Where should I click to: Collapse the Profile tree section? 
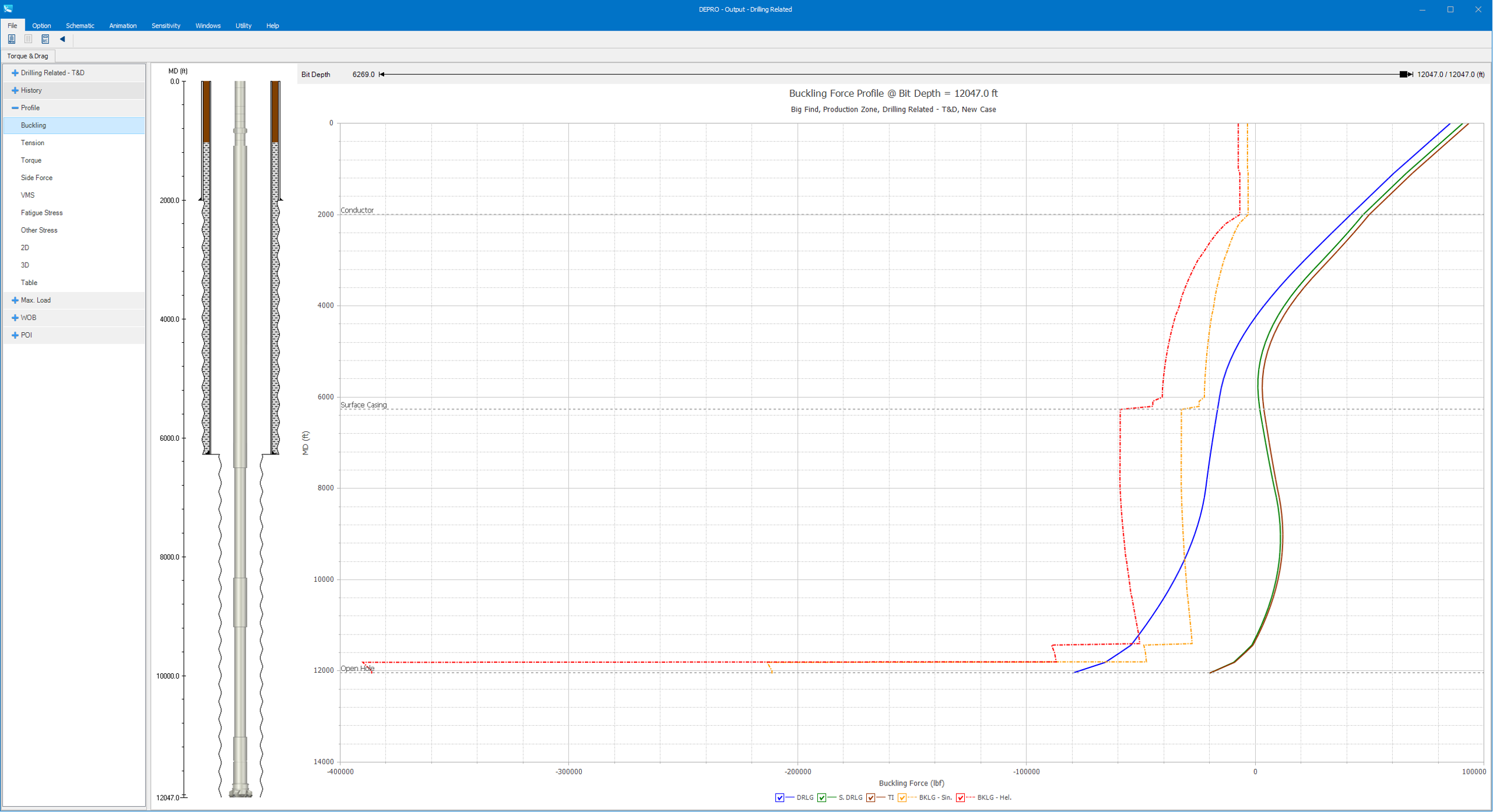tap(15, 108)
